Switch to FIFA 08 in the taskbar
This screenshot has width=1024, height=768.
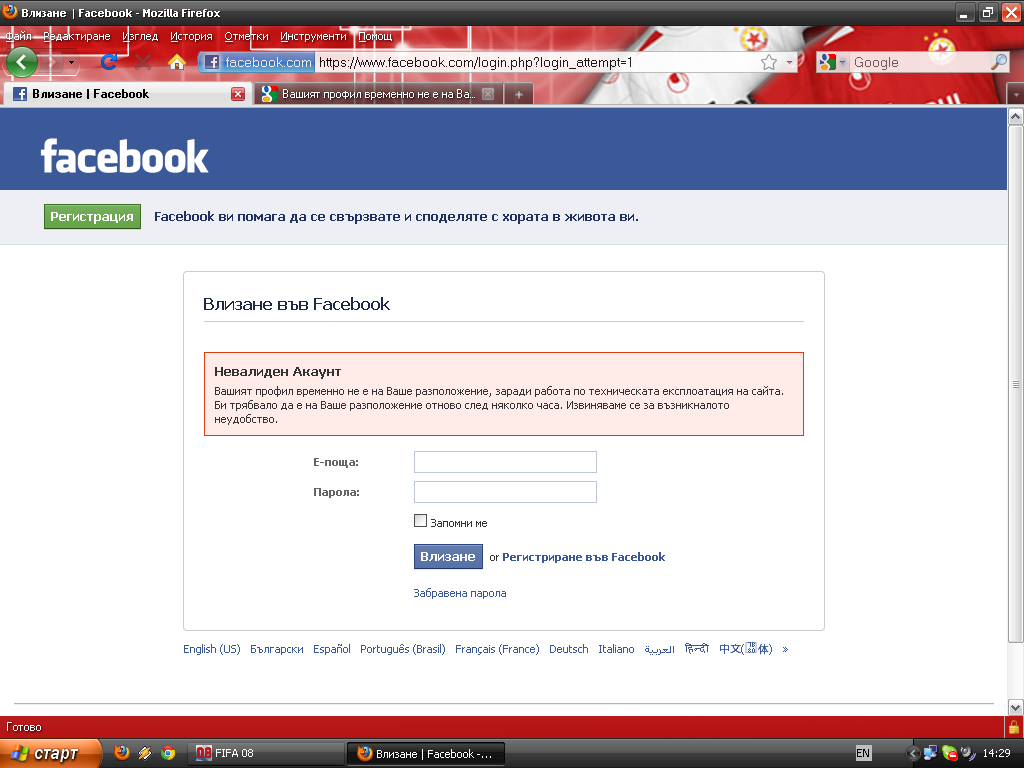coord(266,753)
